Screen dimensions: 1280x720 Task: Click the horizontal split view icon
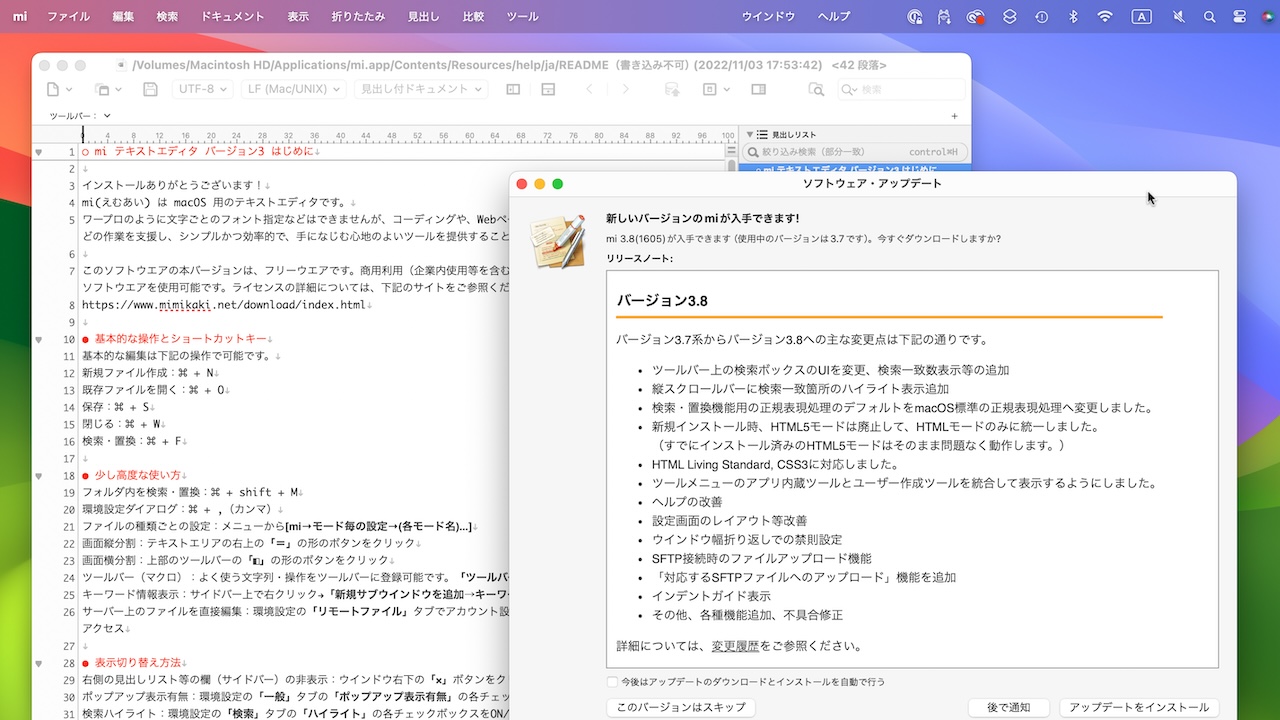[513, 89]
